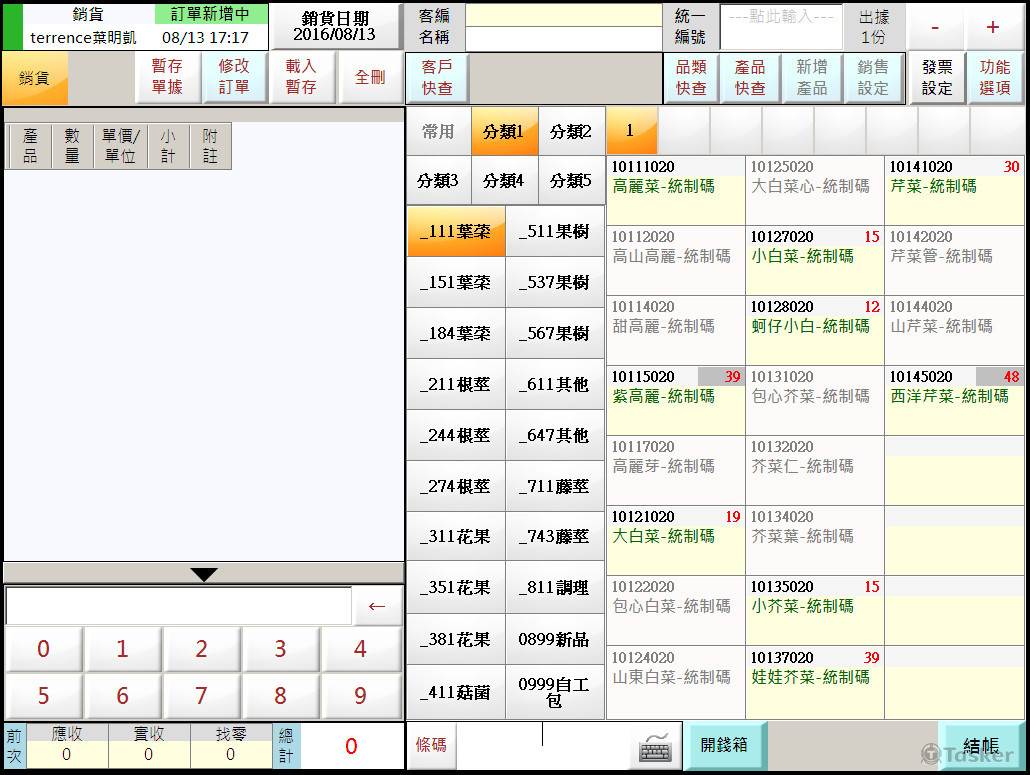Click 客戶快查 customer lookup

tap(437, 78)
